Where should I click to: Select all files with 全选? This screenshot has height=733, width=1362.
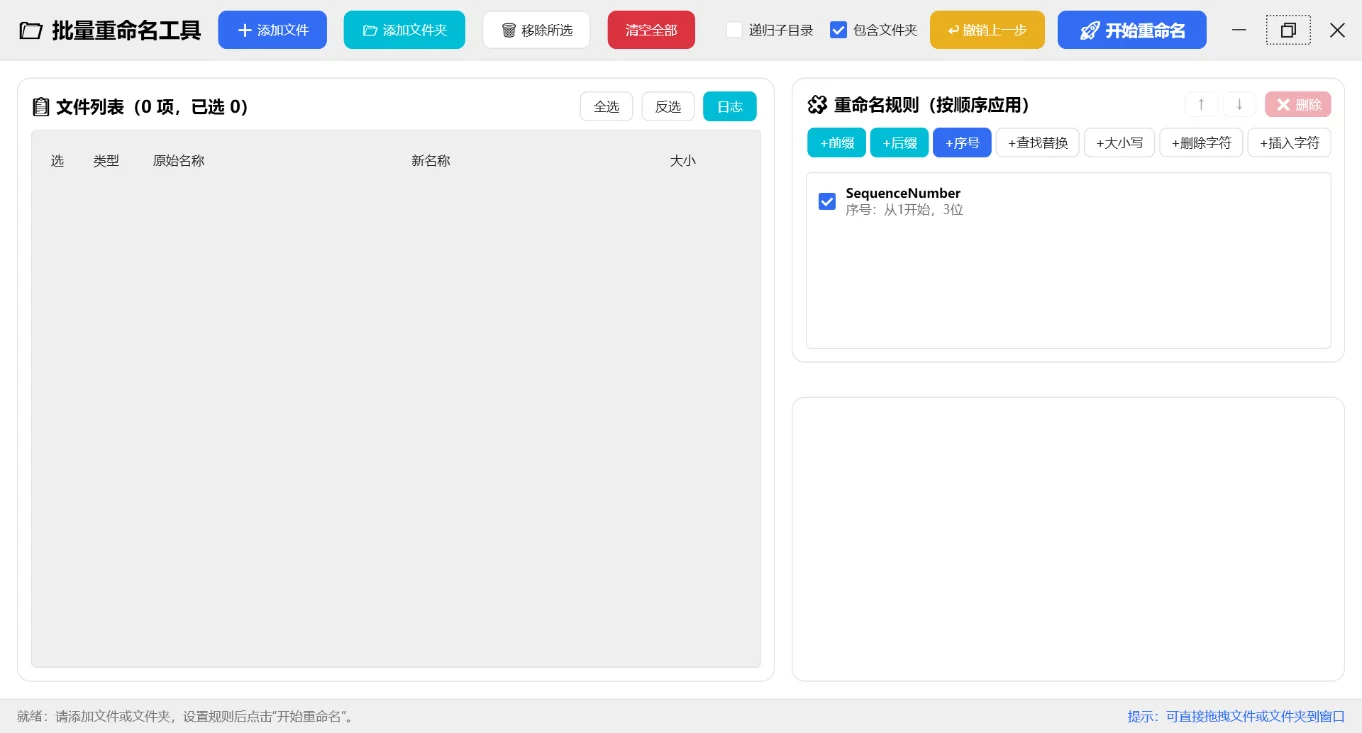pyautogui.click(x=606, y=107)
